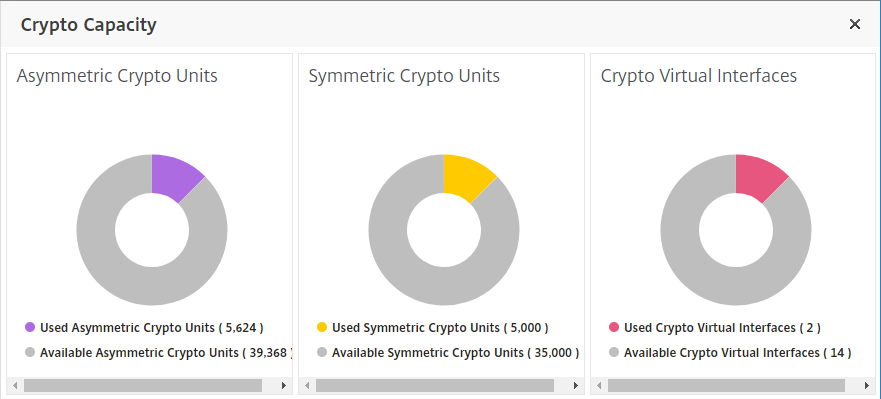
Task: Click the yellow Used Symmetric legend dot
Action: [x=322, y=327]
